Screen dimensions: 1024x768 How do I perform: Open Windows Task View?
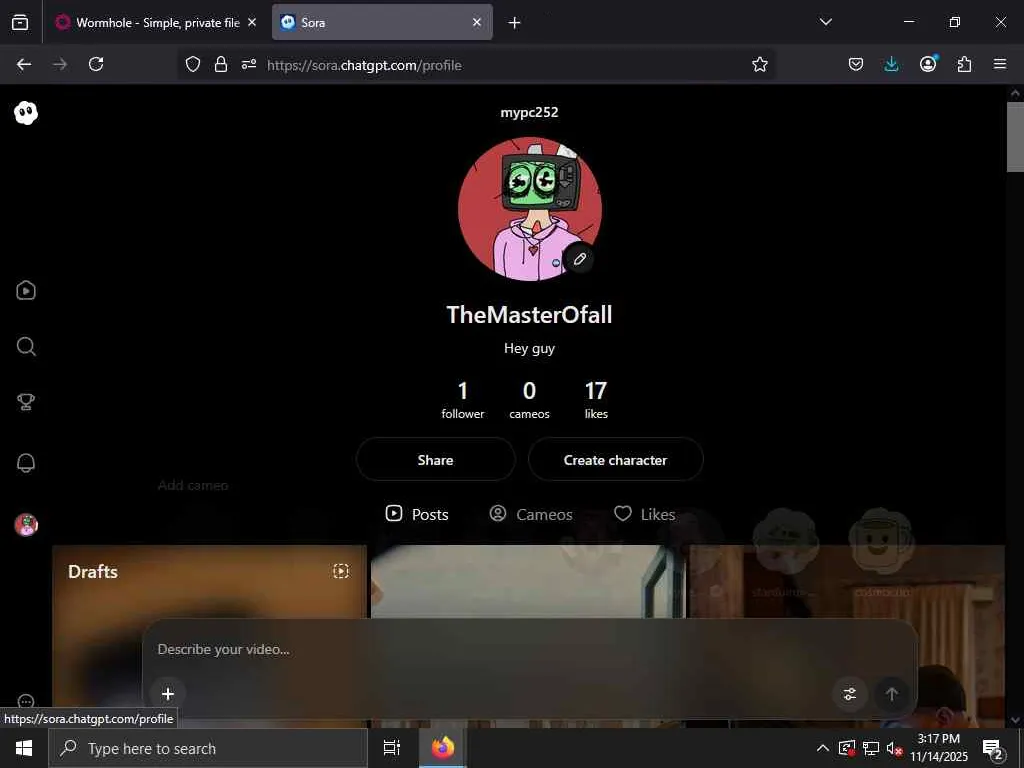click(x=392, y=748)
